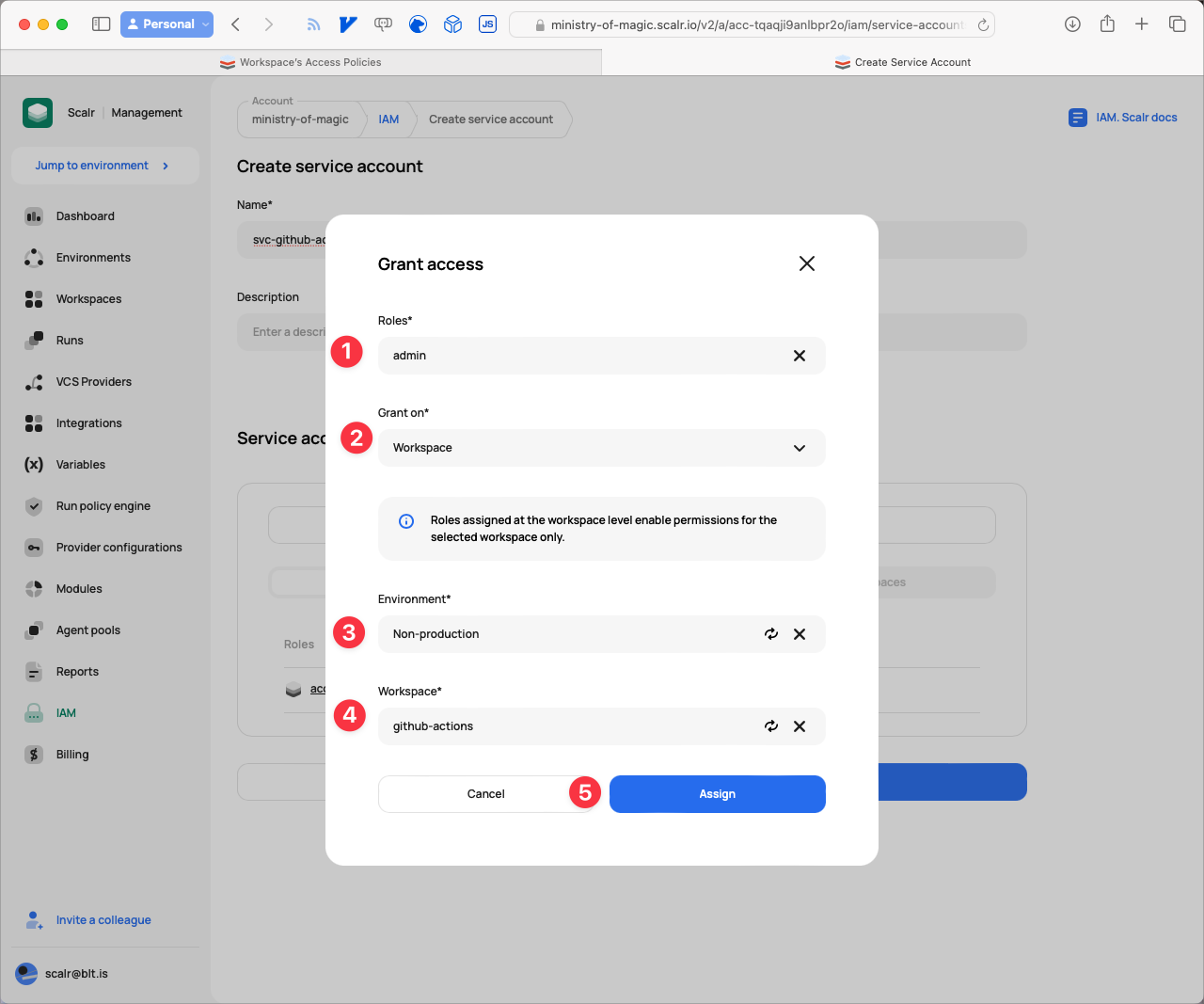Open the Roles field showing admin
Image resolution: width=1204 pixels, height=1004 pixels.
pyautogui.click(x=602, y=356)
